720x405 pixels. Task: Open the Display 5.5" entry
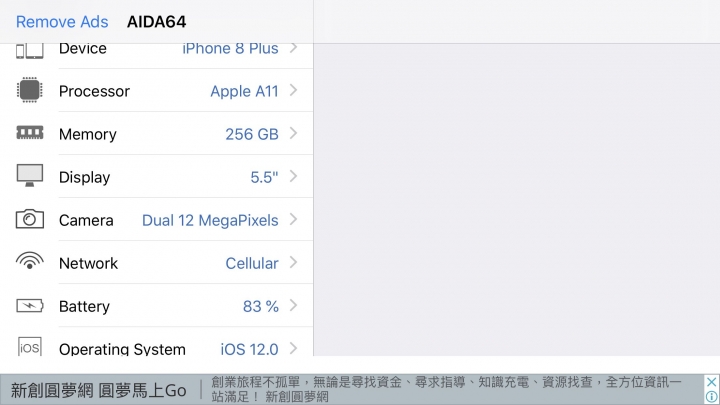pyautogui.click(x=156, y=176)
